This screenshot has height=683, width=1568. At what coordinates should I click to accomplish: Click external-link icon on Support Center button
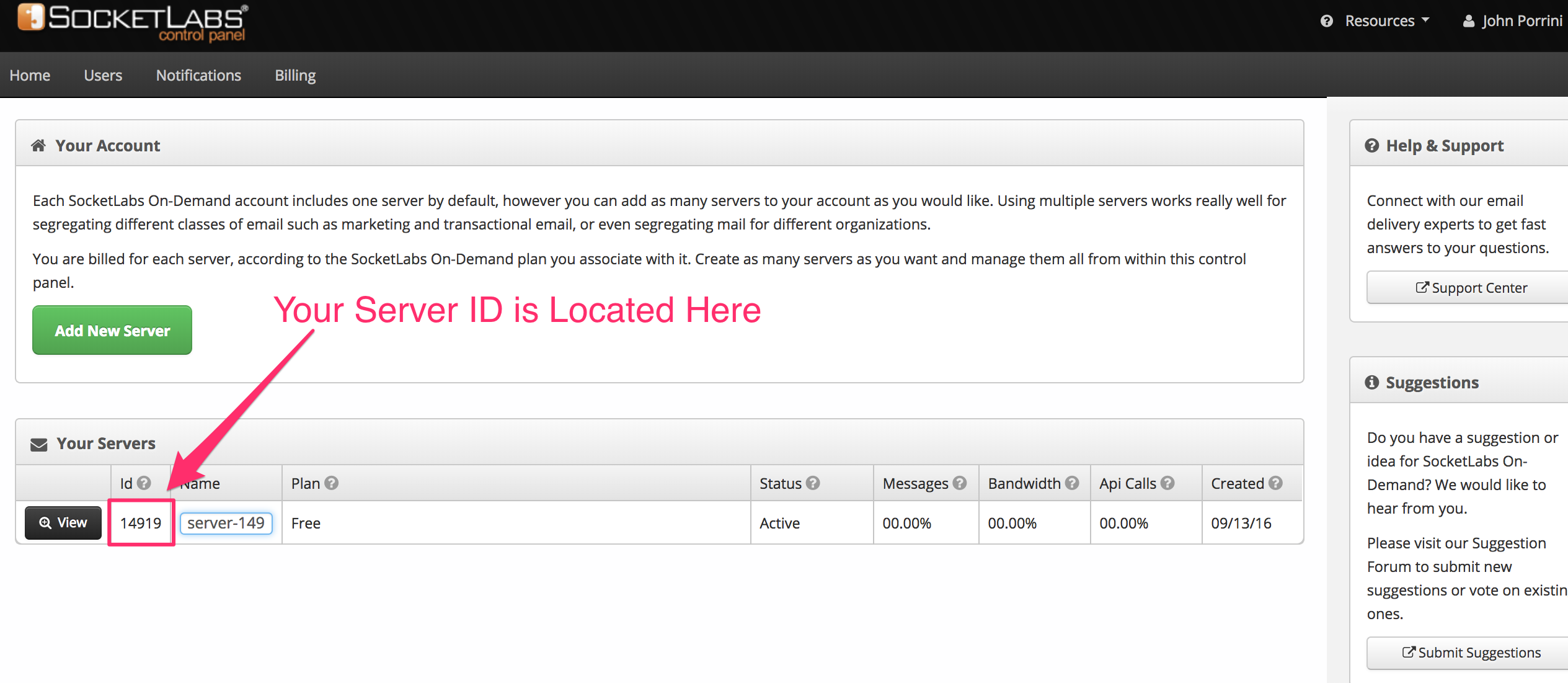point(1422,287)
